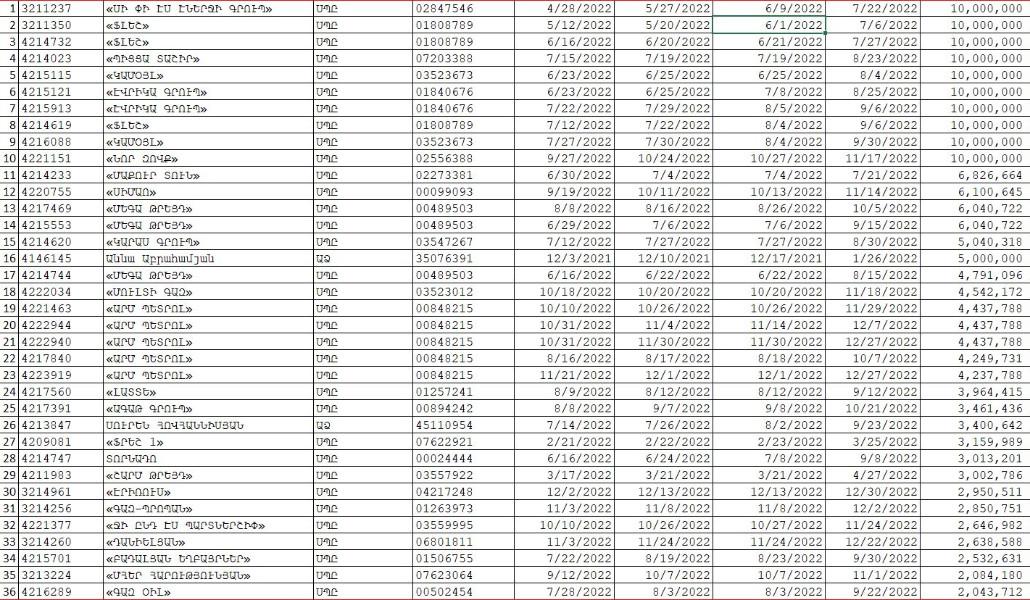Click row number 20 header
Screen dimensions: 1030x600
(9, 325)
